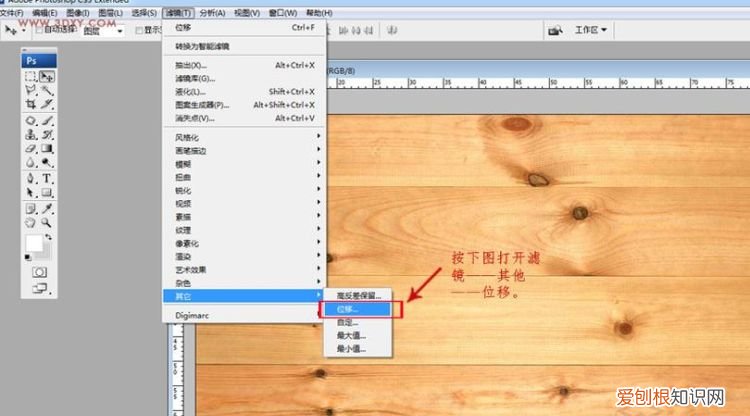Select the Path Selection arrow tool
Viewport: 750px width, 416px height.
(x=31, y=193)
